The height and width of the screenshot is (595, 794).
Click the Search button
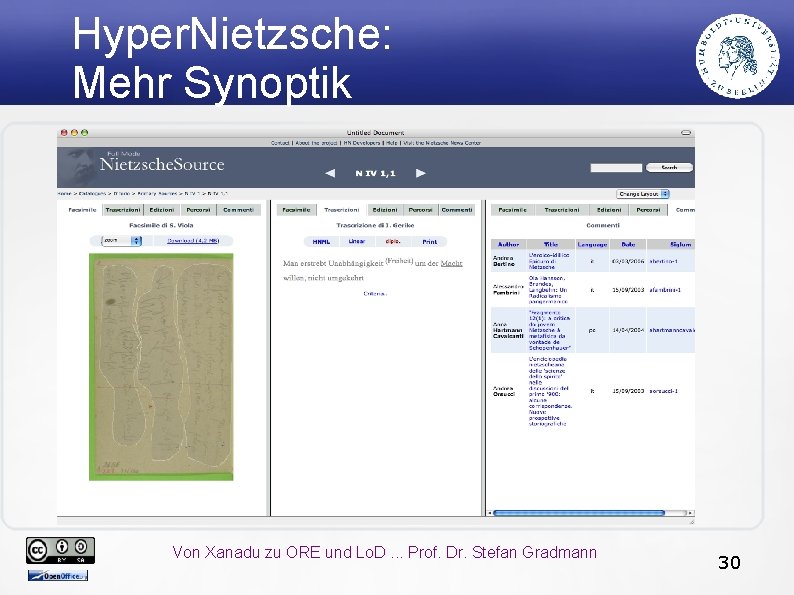coord(669,168)
